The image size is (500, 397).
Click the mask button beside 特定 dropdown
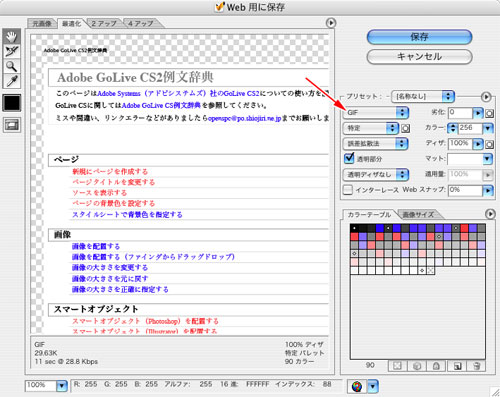[x=405, y=128]
